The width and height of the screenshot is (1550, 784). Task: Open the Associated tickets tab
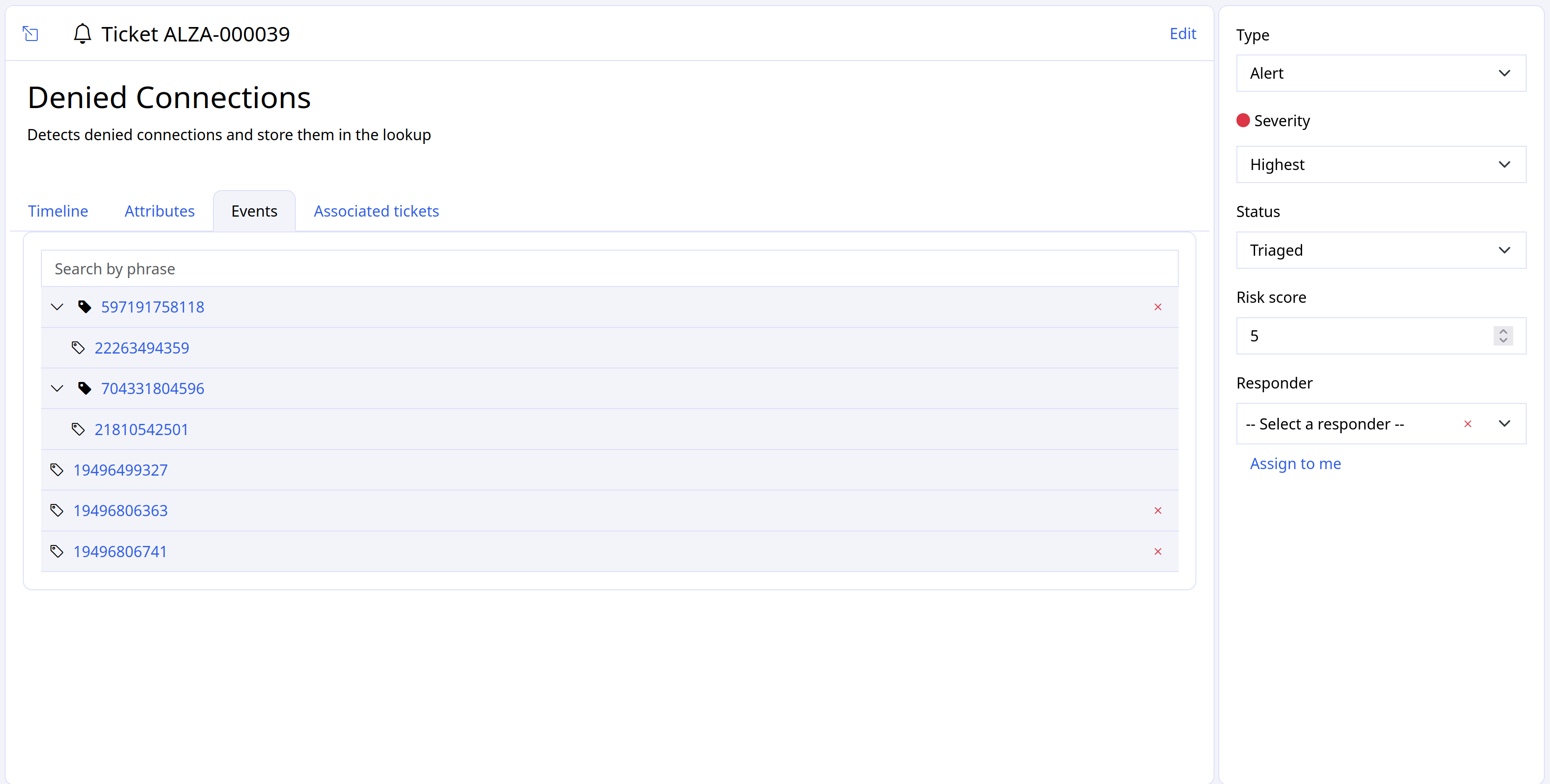[x=376, y=211]
